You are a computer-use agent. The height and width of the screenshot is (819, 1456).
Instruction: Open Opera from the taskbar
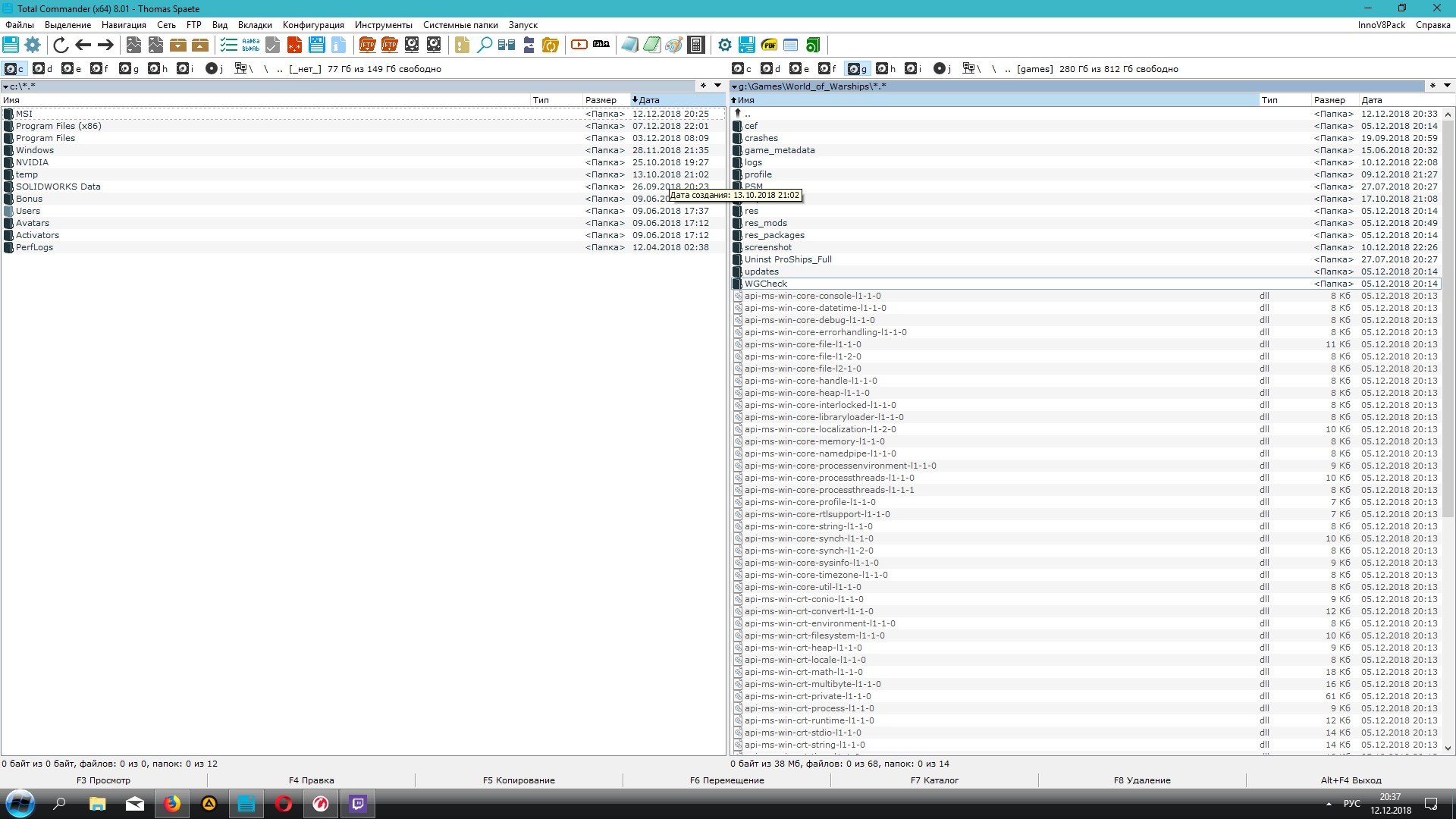point(284,804)
